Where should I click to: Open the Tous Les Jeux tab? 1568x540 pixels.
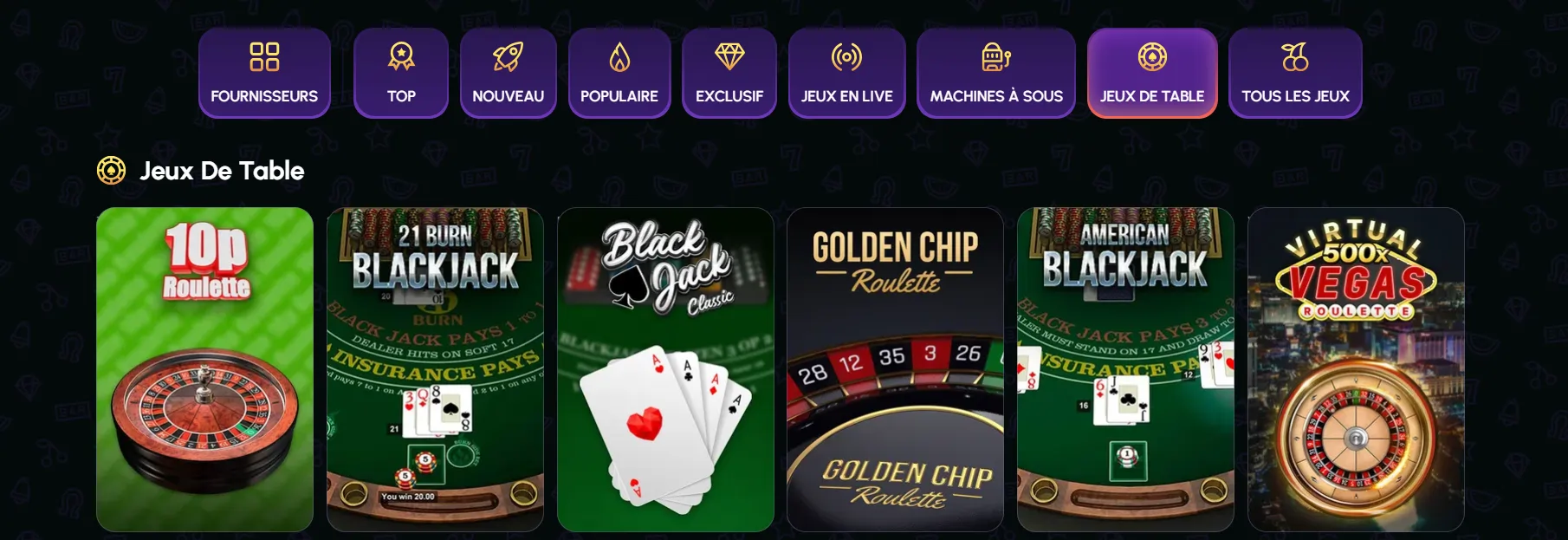[1295, 73]
